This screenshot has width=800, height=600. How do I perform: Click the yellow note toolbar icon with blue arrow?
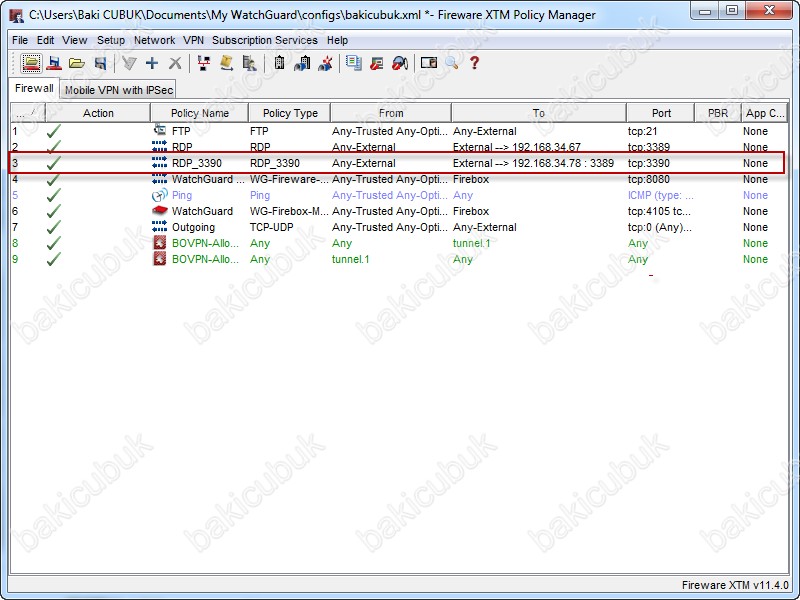227,63
